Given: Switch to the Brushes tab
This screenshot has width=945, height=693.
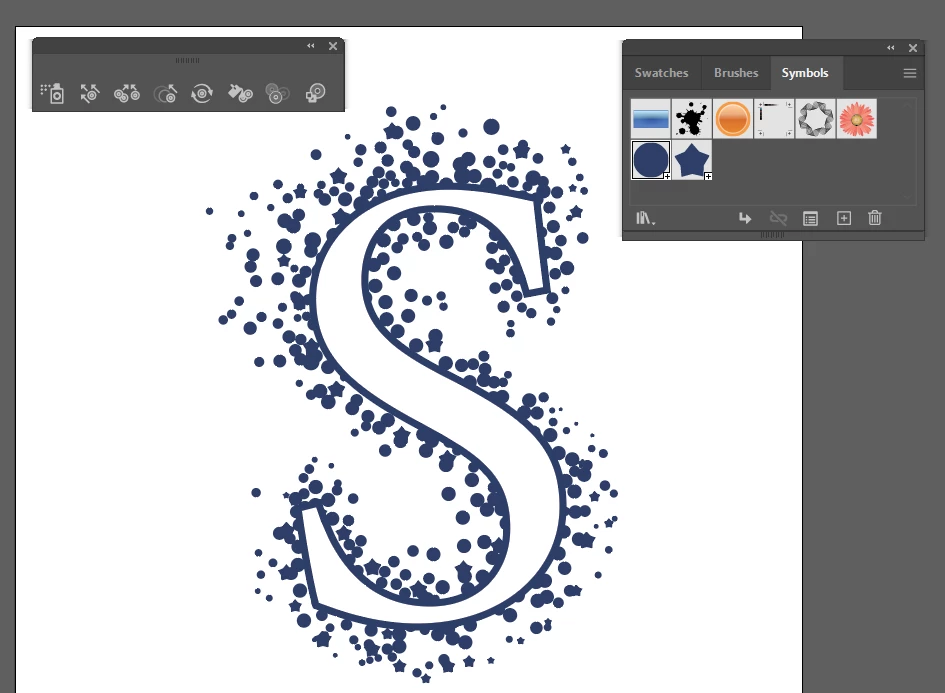Looking at the screenshot, I should pyautogui.click(x=736, y=73).
